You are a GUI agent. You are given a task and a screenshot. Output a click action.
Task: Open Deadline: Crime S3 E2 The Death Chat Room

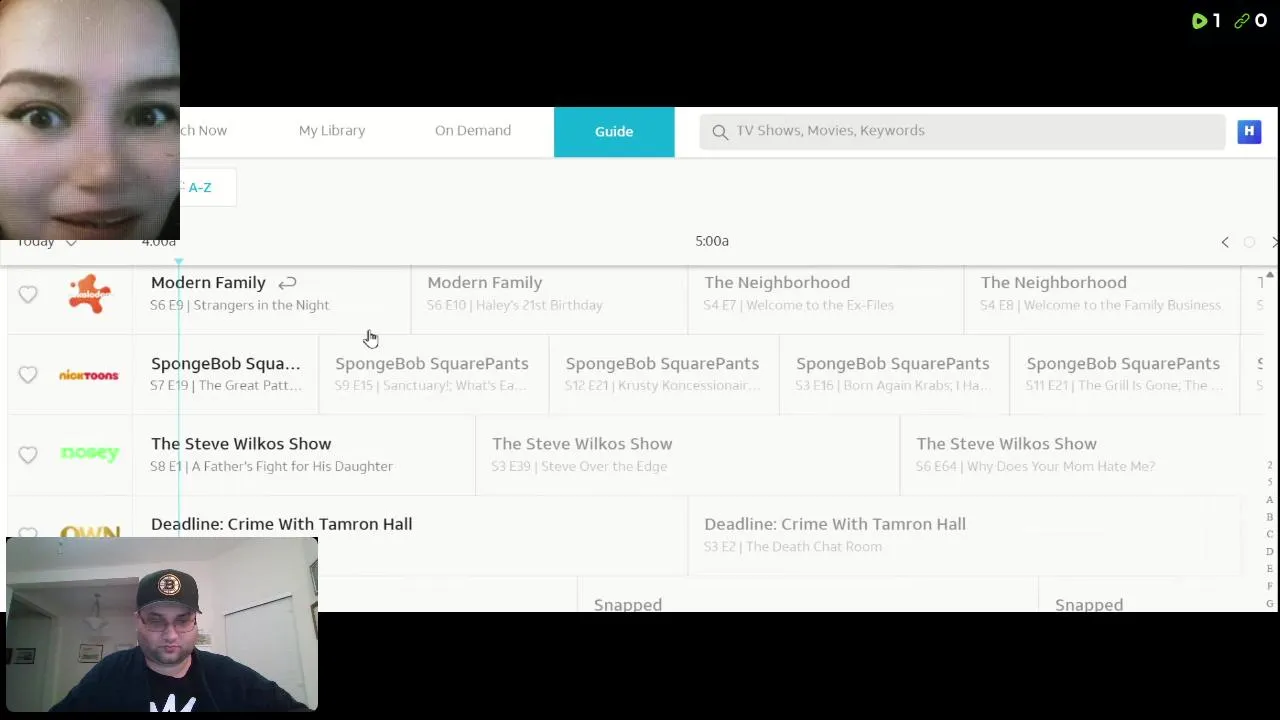pos(964,534)
